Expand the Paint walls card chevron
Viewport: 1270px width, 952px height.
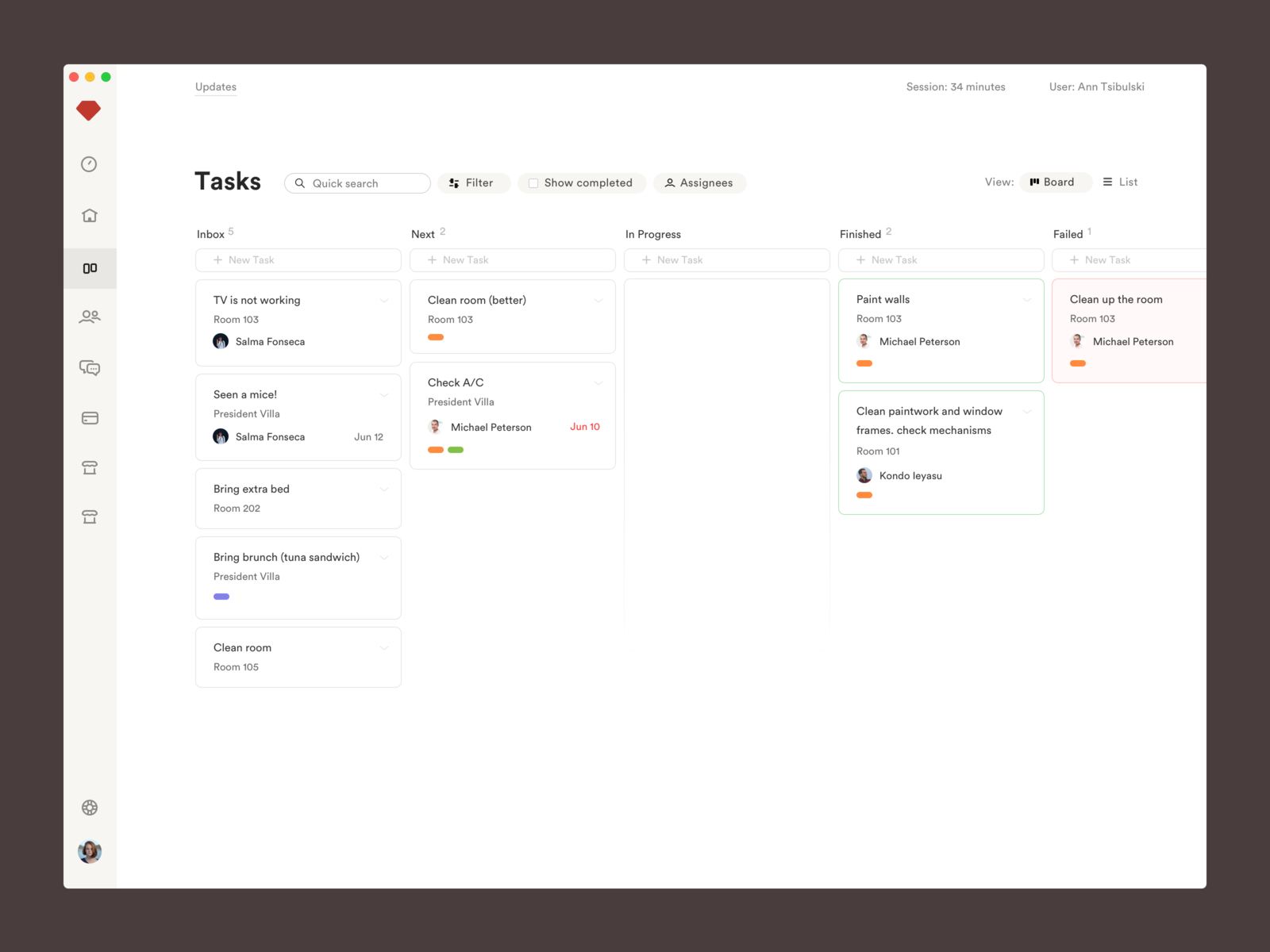pyautogui.click(x=1027, y=300)
